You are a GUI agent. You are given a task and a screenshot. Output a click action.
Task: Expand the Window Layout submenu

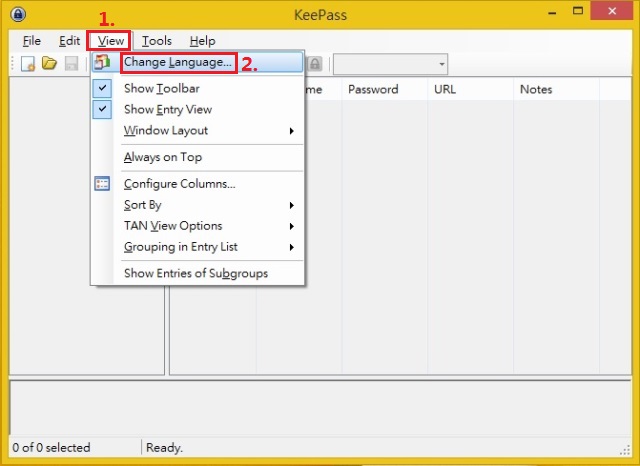coord(198,131)
